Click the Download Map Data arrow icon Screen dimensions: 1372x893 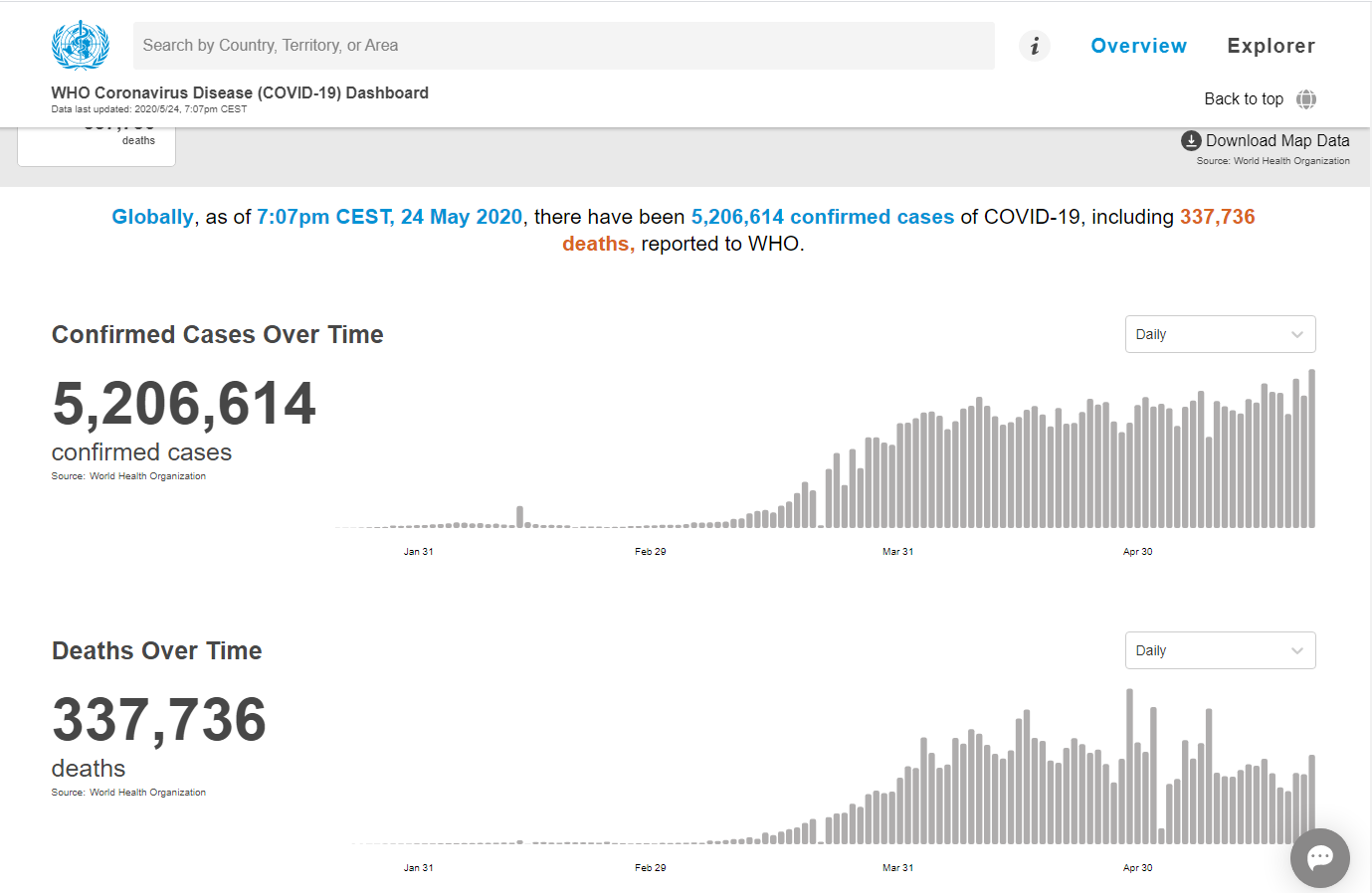[1191, 140]
